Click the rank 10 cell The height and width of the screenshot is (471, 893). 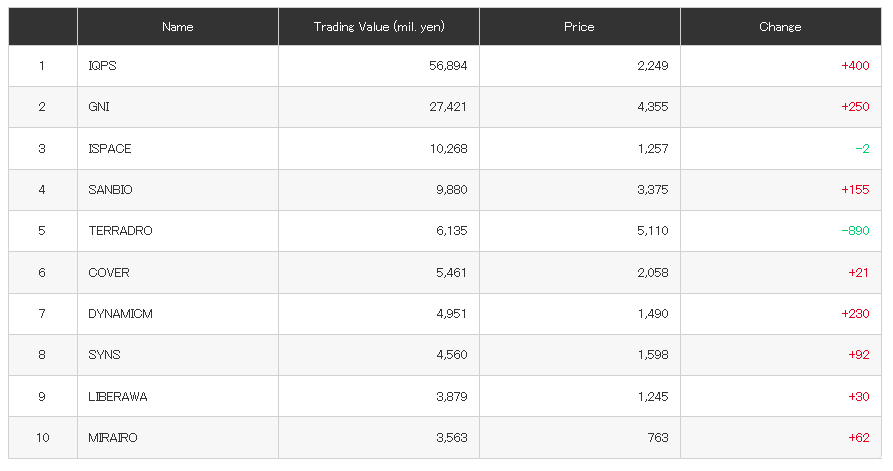pyautogui.click(x=43, y=438)
